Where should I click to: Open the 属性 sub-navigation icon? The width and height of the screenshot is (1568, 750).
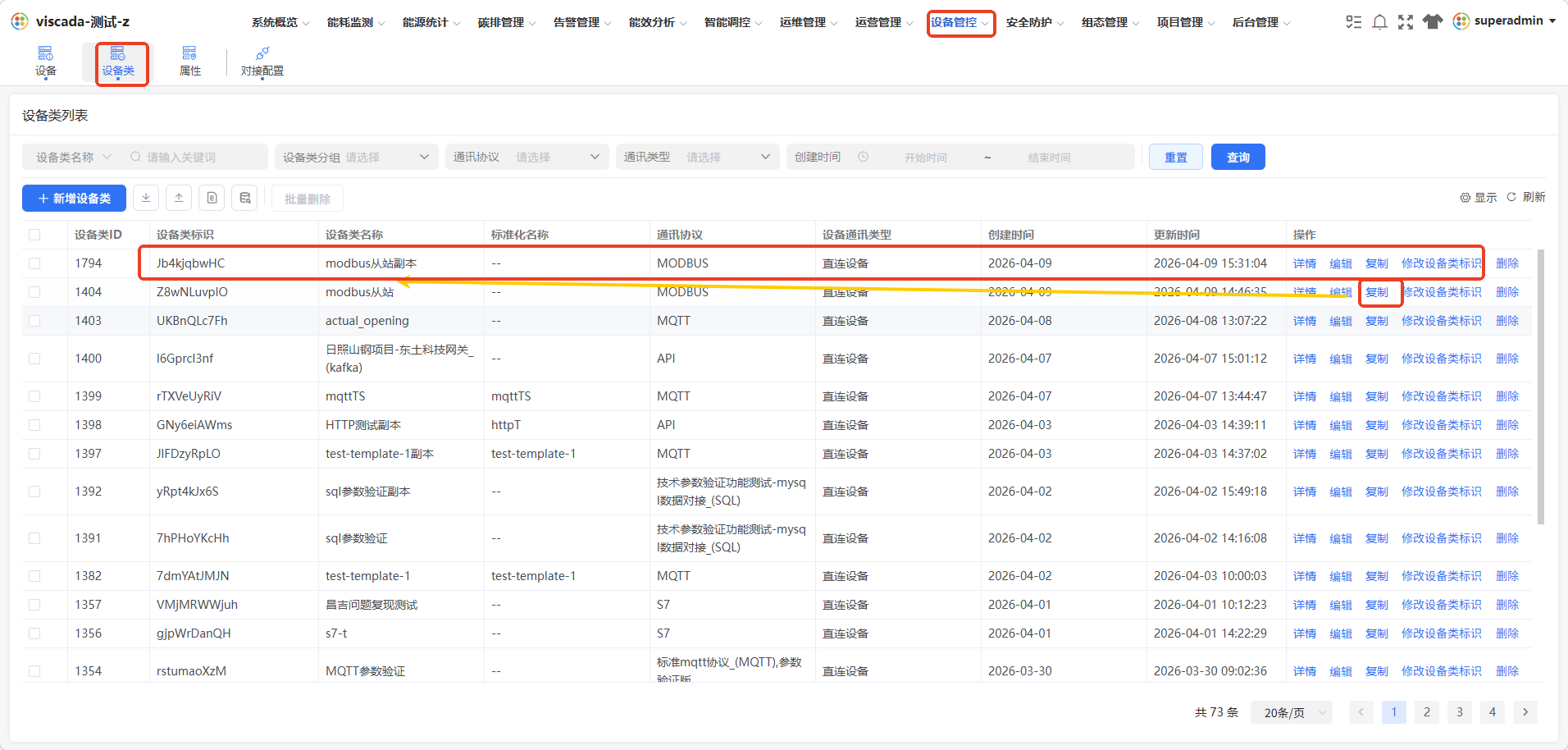[x=189, y=53]
